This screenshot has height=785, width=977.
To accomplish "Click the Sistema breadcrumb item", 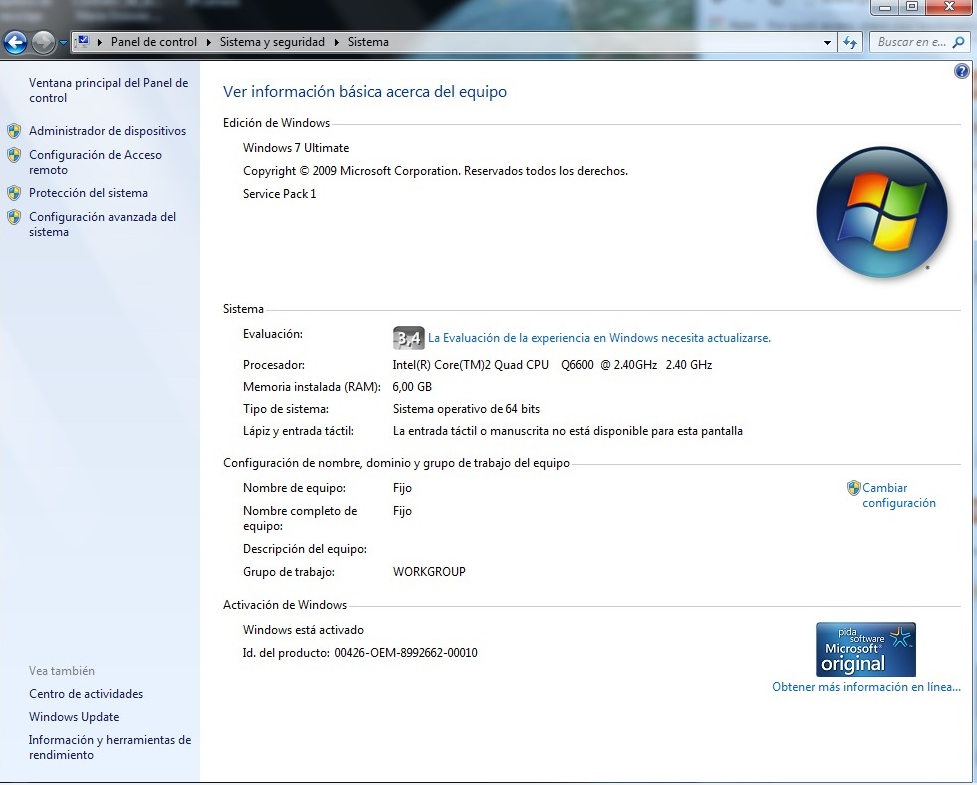I will click(368, 42).
